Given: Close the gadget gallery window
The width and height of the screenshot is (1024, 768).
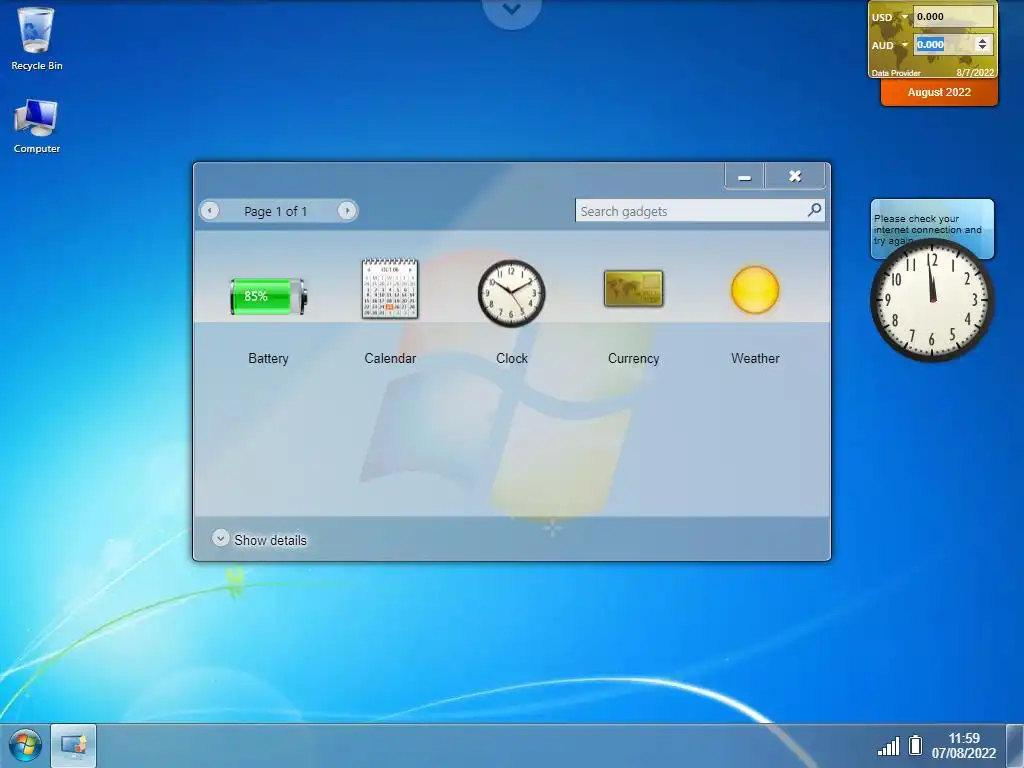Looking at the screenshot, I should 795,176.
